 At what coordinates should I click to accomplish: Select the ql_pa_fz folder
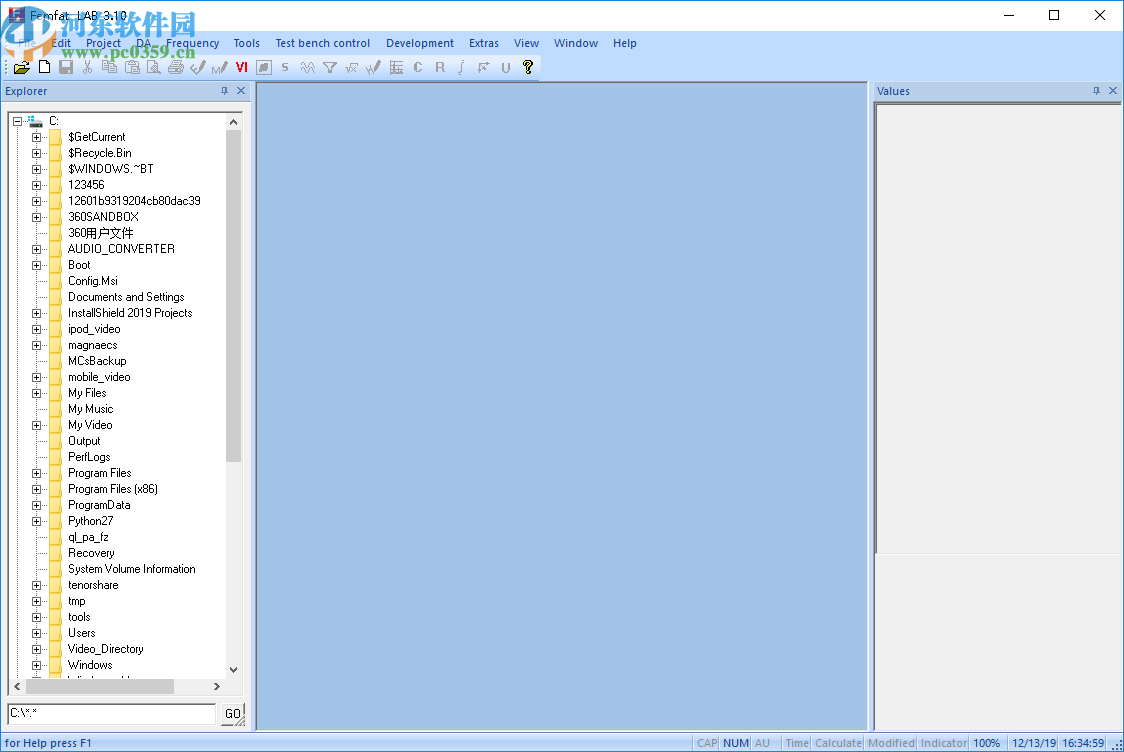click(x=88, y=537)
